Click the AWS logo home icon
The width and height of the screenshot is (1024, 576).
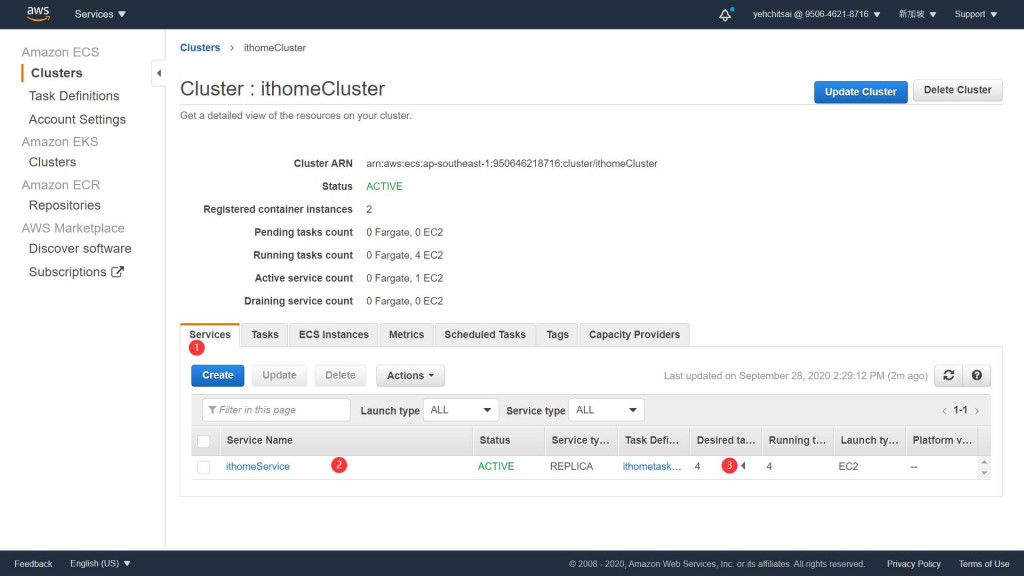[x=38, y=13]
